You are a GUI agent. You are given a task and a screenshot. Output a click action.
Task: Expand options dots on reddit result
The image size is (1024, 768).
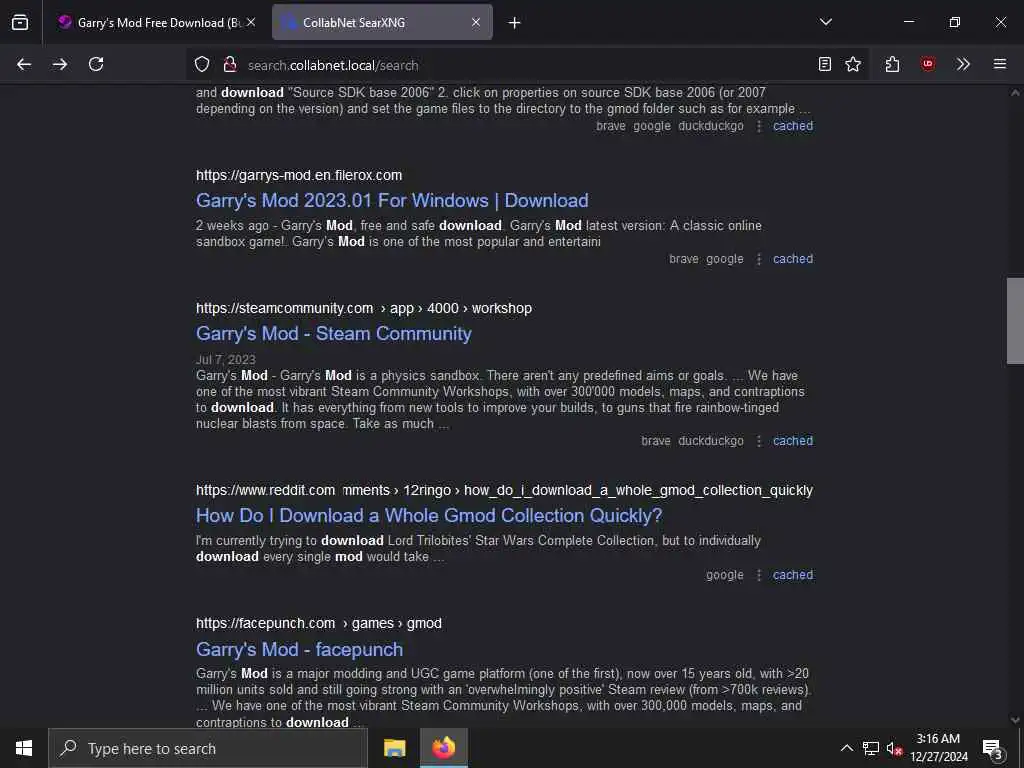[759, 575]
